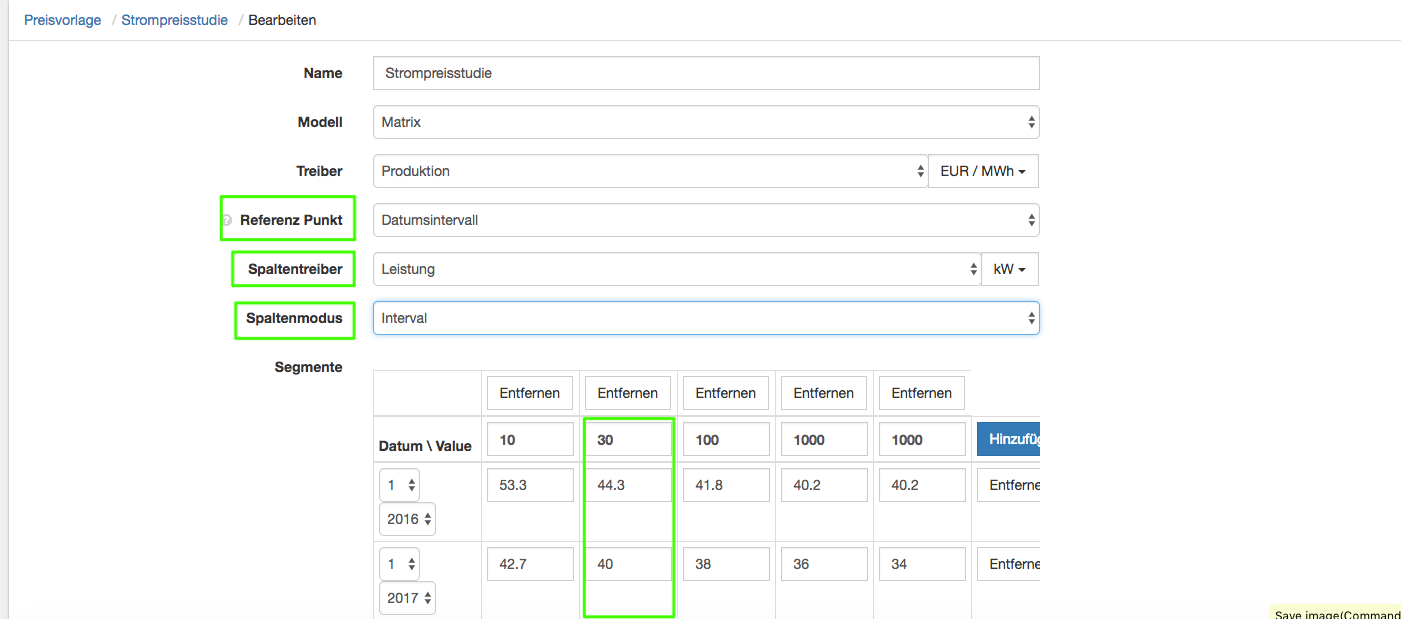Click the Name field containing Strompreisstudie
The height and width of the screenshot is (619, 1401).
pyautogui.click(x=705, y=73)
